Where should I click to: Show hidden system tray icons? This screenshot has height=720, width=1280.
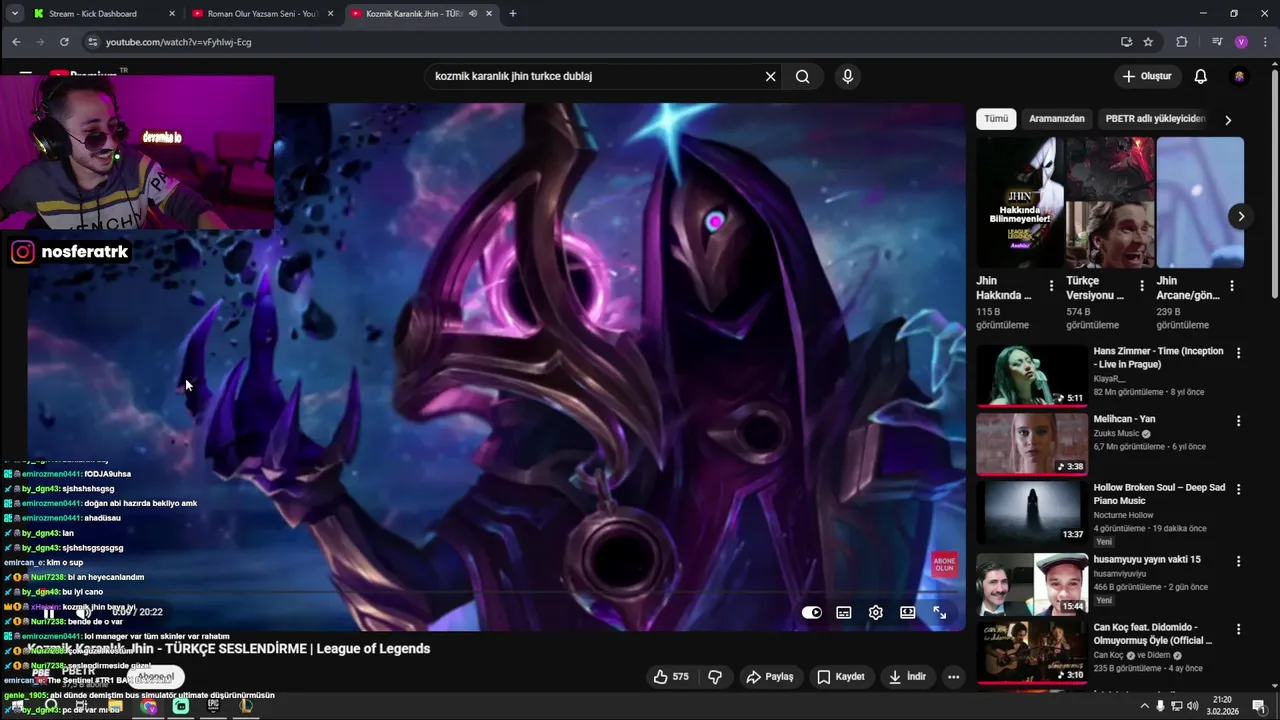[x=1144, y=706]
